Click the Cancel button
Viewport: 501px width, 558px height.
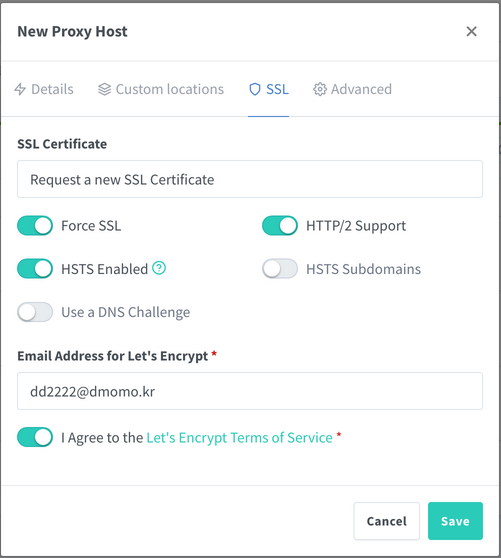coord(386,521)
